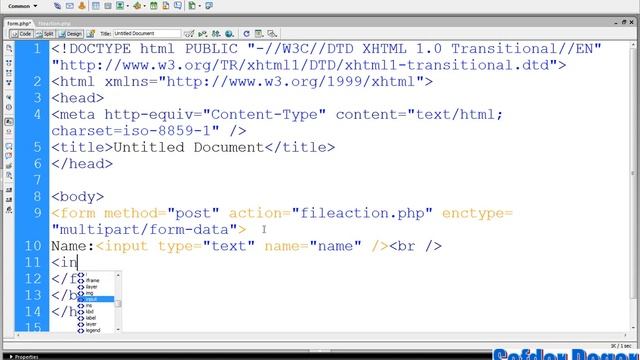Toggle Live Data view
The image size is (640, 360).
91,34
